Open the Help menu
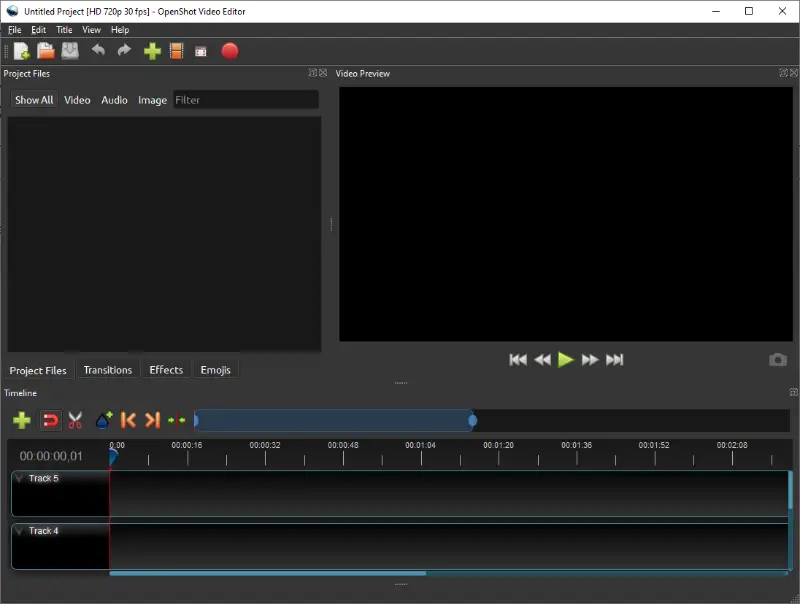The height and width of the screenshot is (604, 800). click(120, 30)
